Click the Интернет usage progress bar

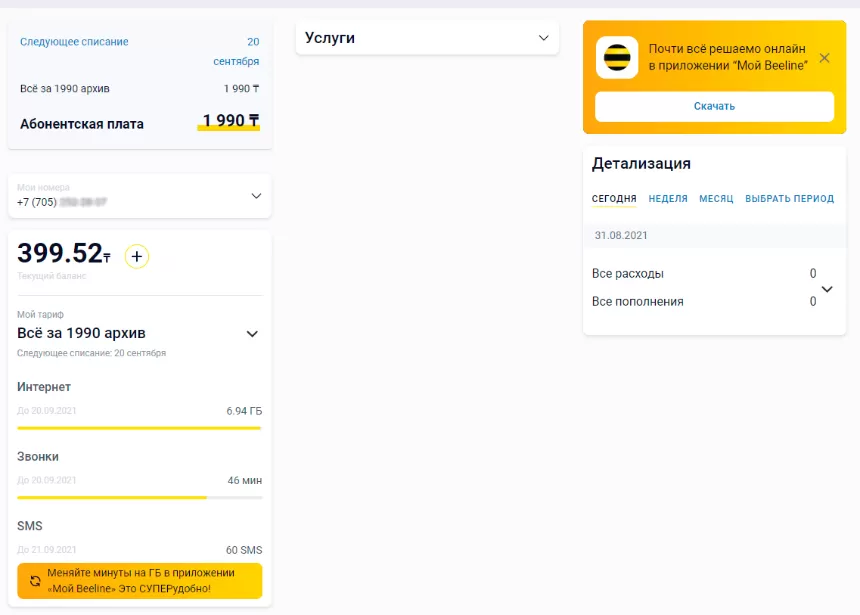pos(139,428)
